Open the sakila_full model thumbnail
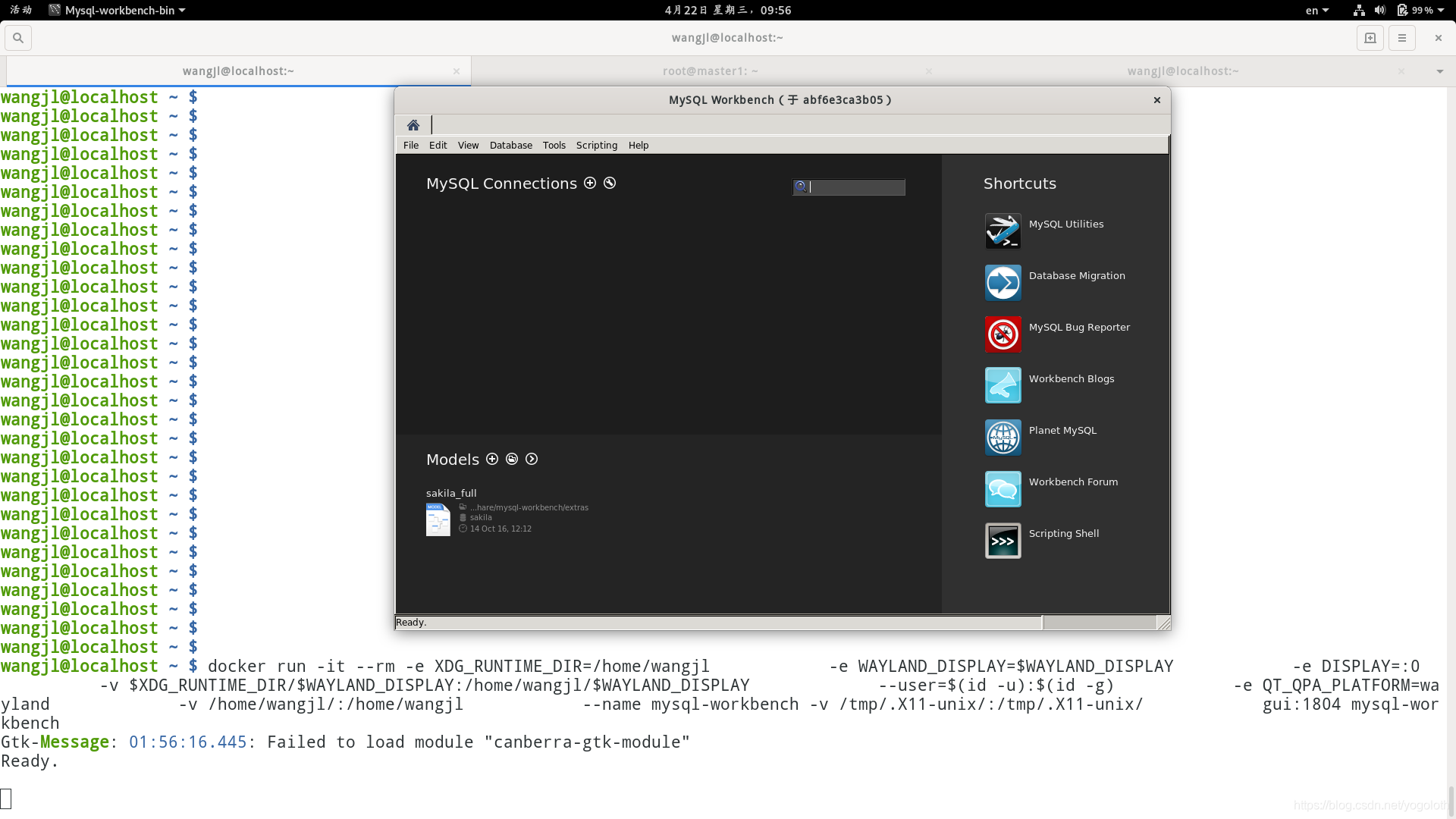 coord(438,519)
